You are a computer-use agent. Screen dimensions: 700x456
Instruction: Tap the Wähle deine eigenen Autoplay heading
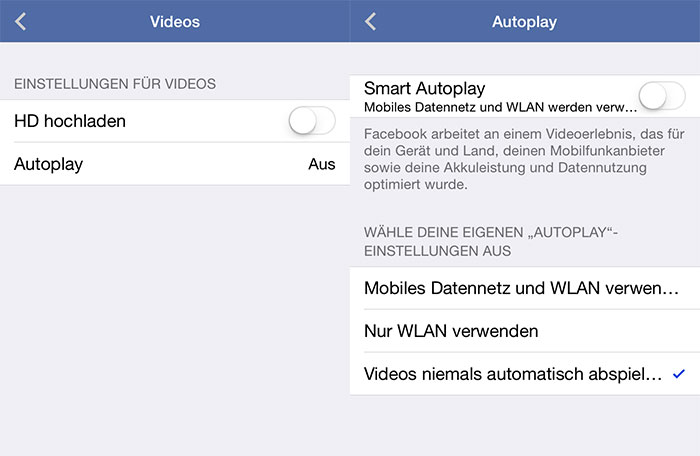click(491, 241)
